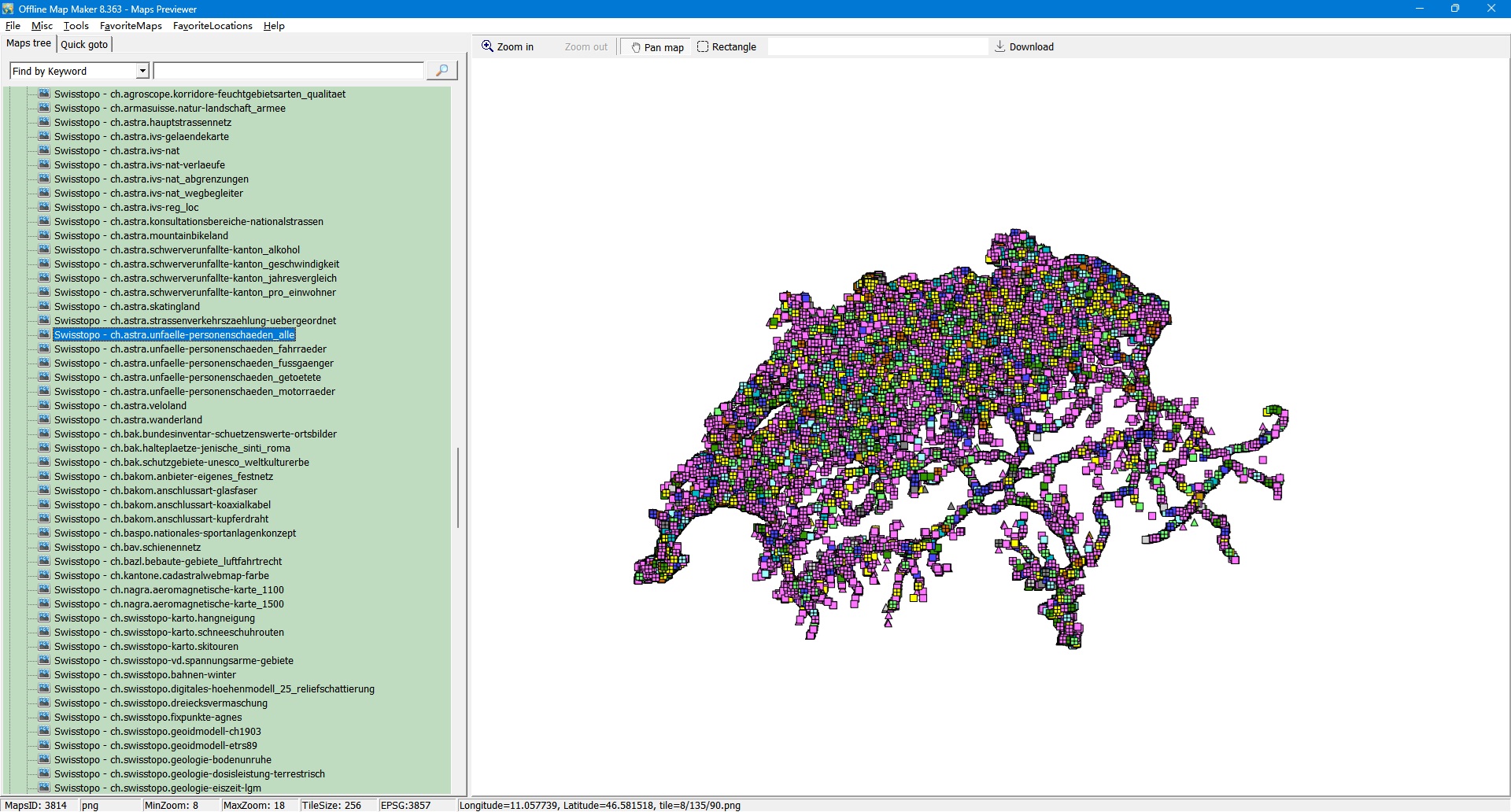Click the Download arrow icon

tap(1000, 46)
